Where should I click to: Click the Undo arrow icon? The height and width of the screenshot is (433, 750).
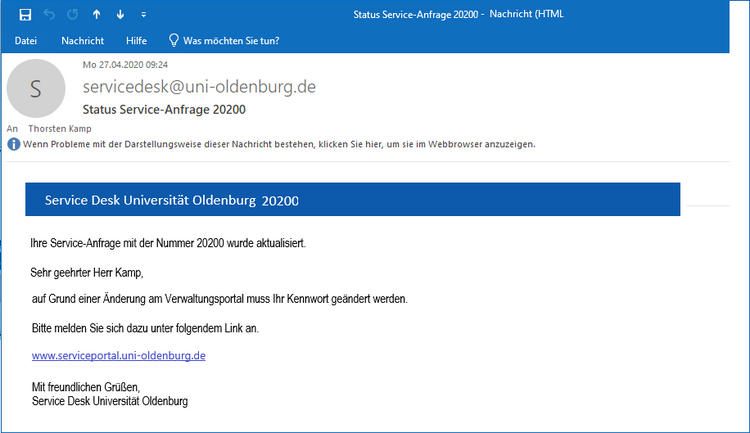pyautogui.click(x=49, y=14)
